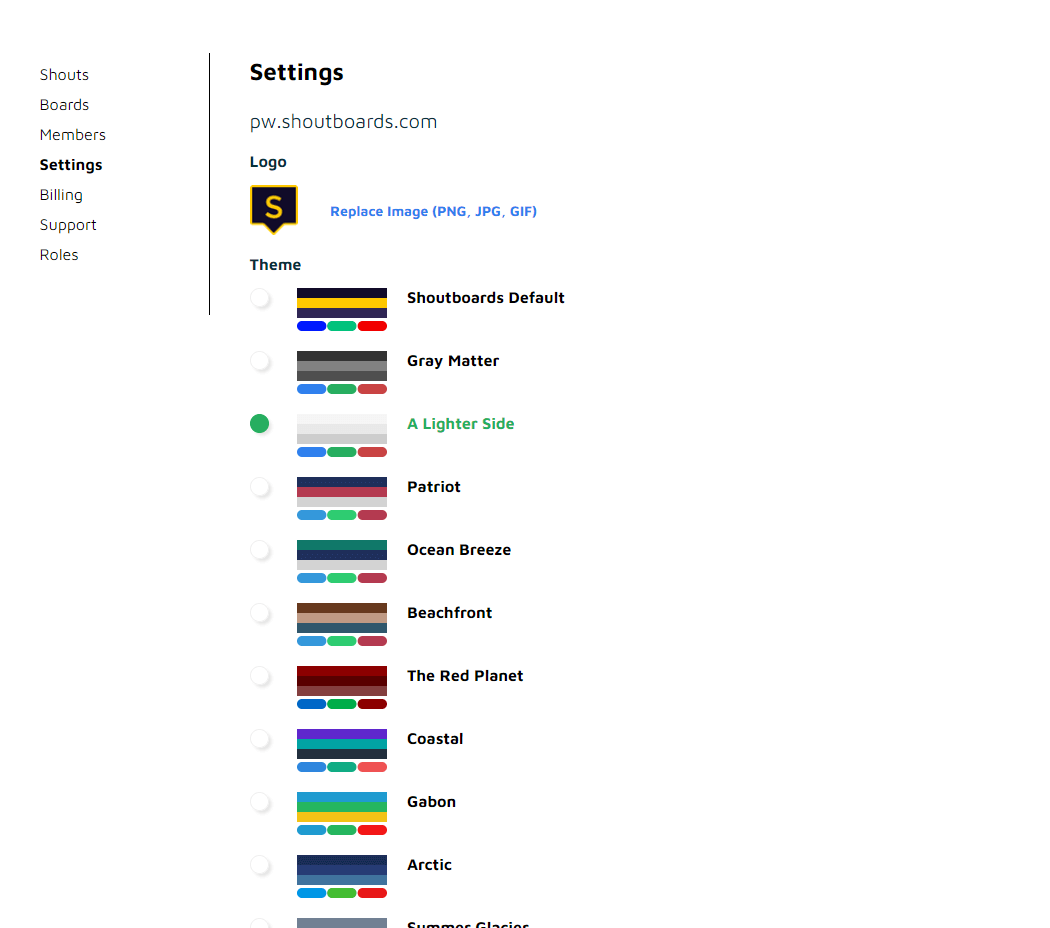
Task: Click the Gray Matter theme name
Action: click(452, 361)
